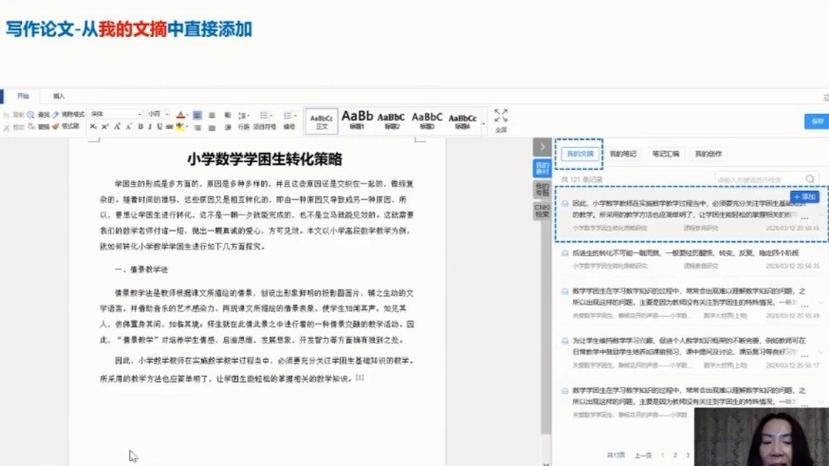Click the yellow text highlight icon
The height and width of the screenshot is (466, 829).
[x=180, y=127]
